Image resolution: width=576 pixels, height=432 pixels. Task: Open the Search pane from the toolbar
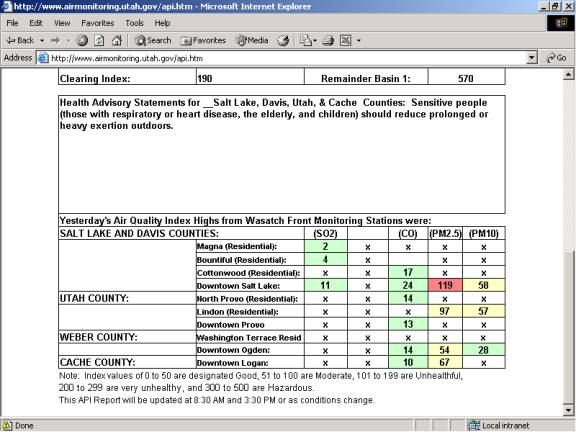153,40
